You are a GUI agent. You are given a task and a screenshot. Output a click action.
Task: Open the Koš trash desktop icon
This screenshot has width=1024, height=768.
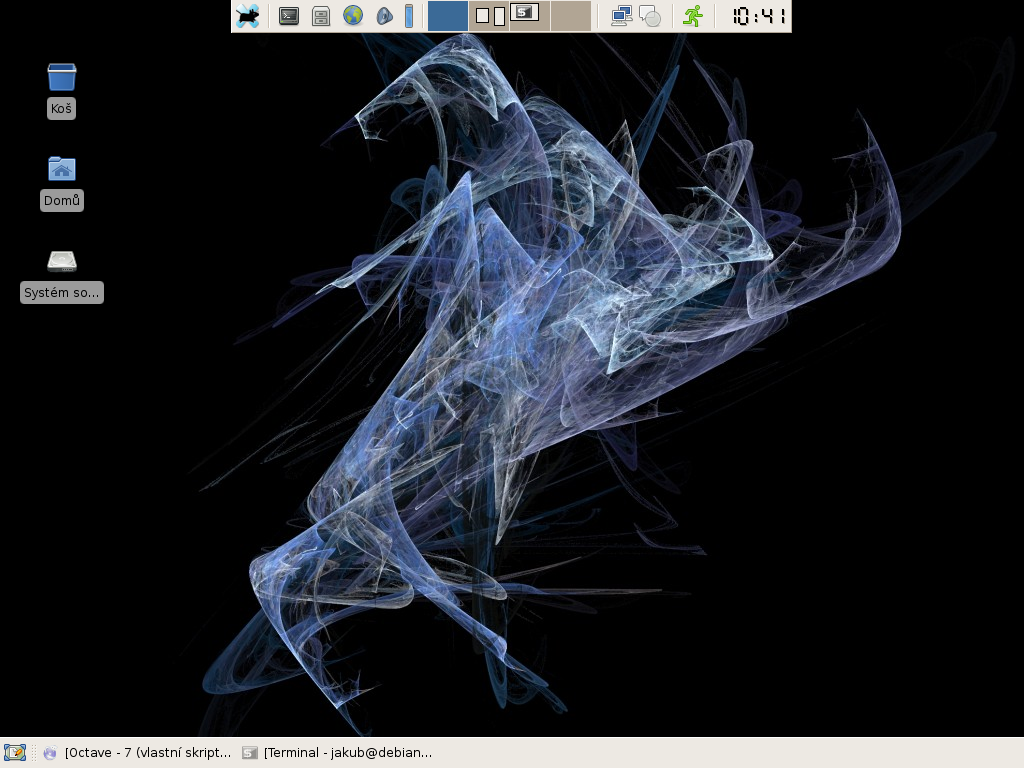tap(61, 78)
